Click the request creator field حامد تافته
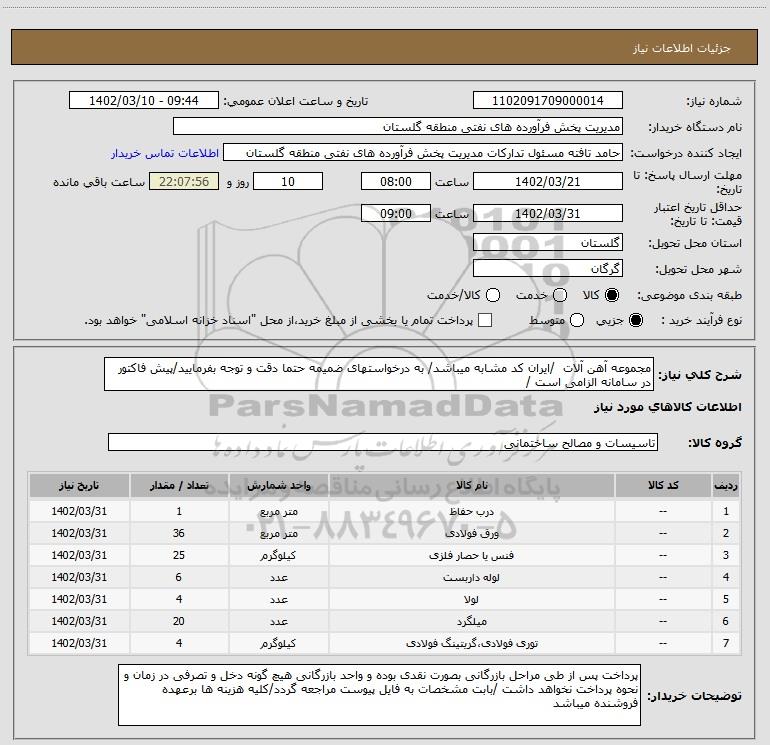Viewport: 770px width, 745px height. (423, 153)
